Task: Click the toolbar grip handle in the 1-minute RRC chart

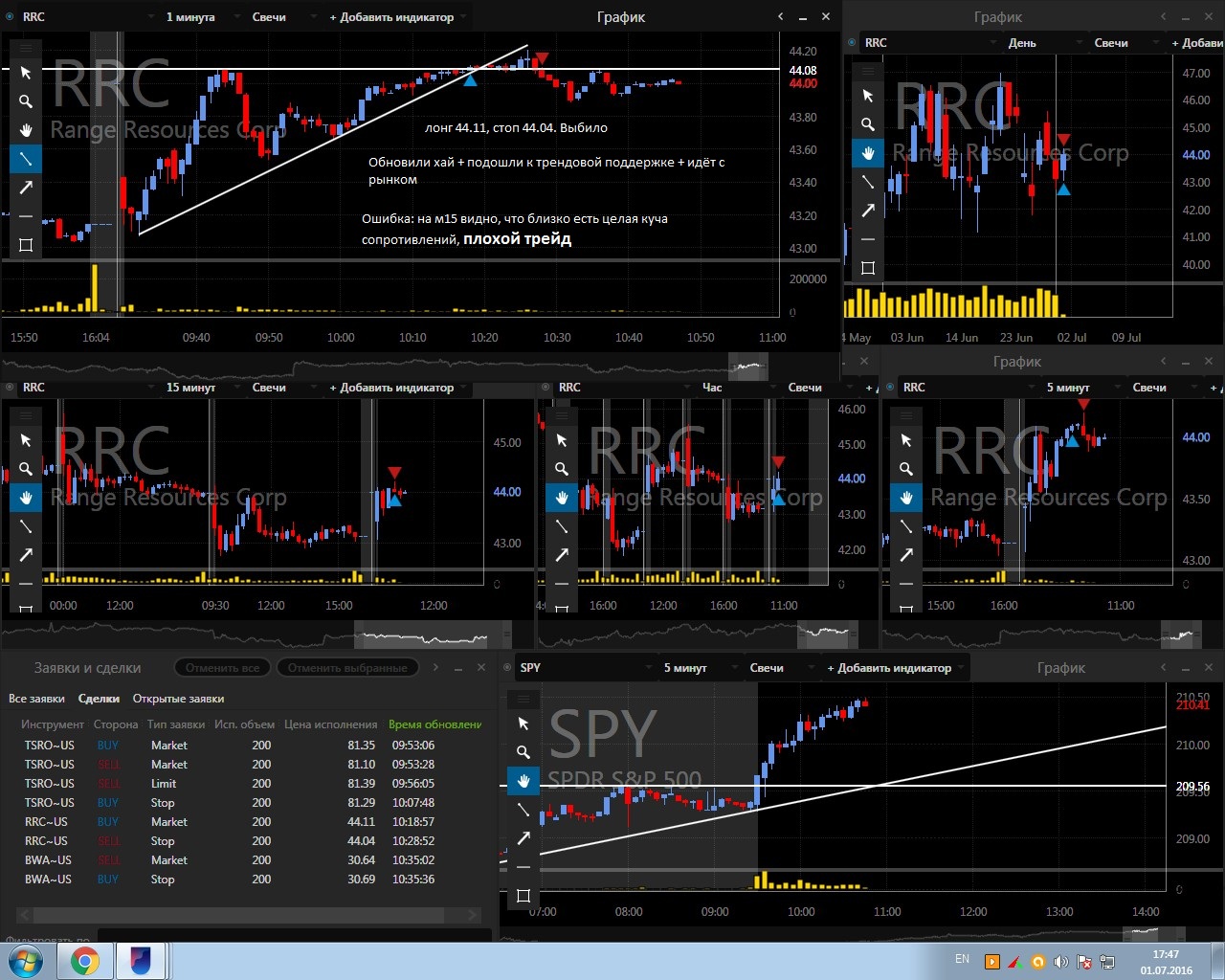Action: click(x=26, y=48)
